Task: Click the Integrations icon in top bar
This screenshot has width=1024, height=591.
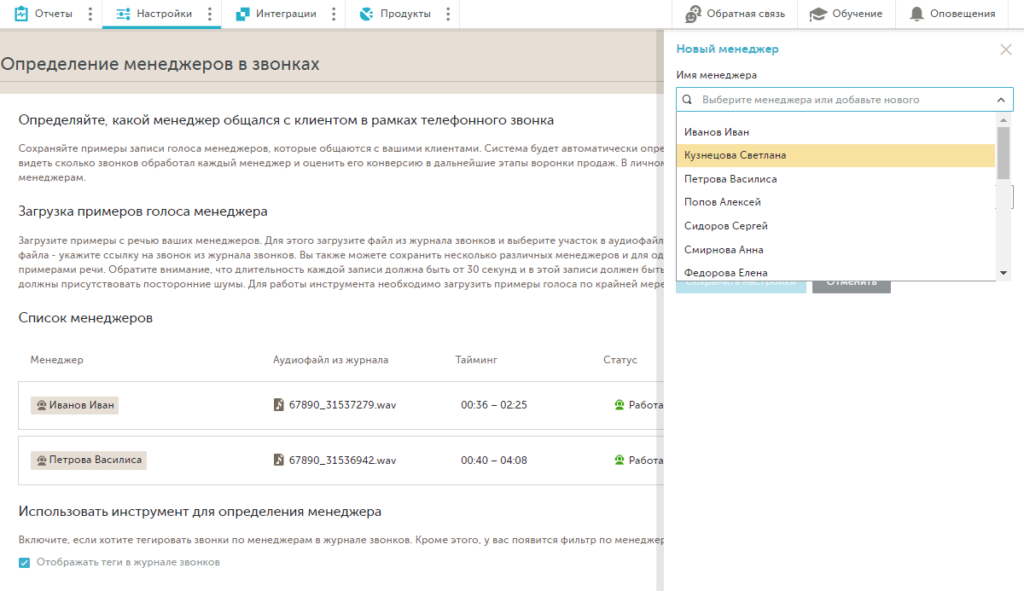Action: coord(243,14)
